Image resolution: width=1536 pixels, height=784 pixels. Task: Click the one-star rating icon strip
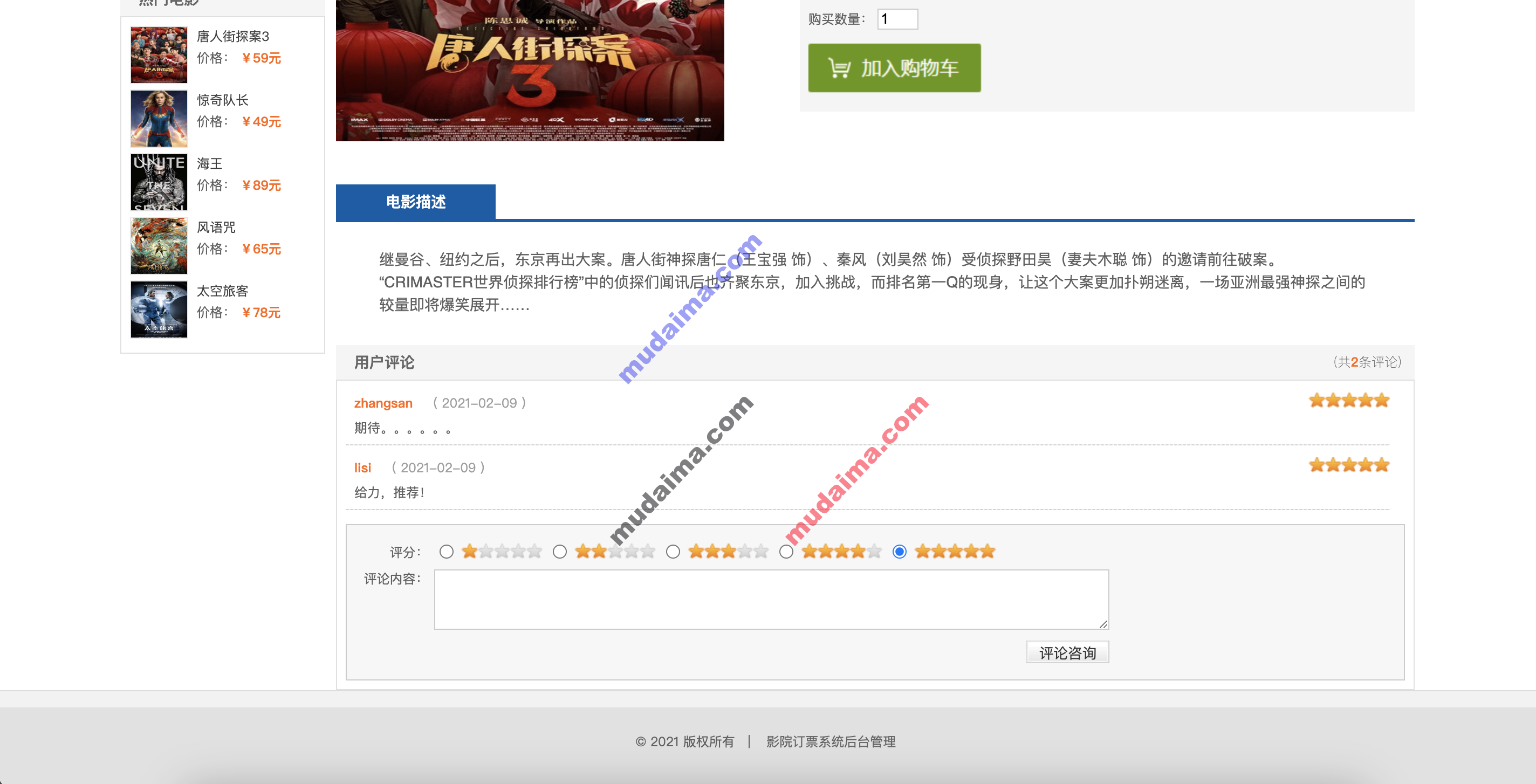[502, 552]
